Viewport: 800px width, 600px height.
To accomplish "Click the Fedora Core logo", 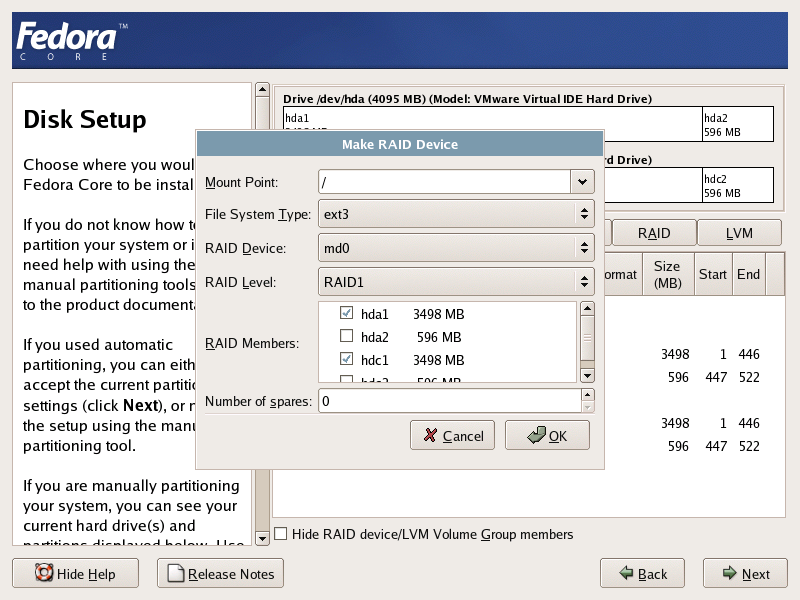I will coord(71,41).
